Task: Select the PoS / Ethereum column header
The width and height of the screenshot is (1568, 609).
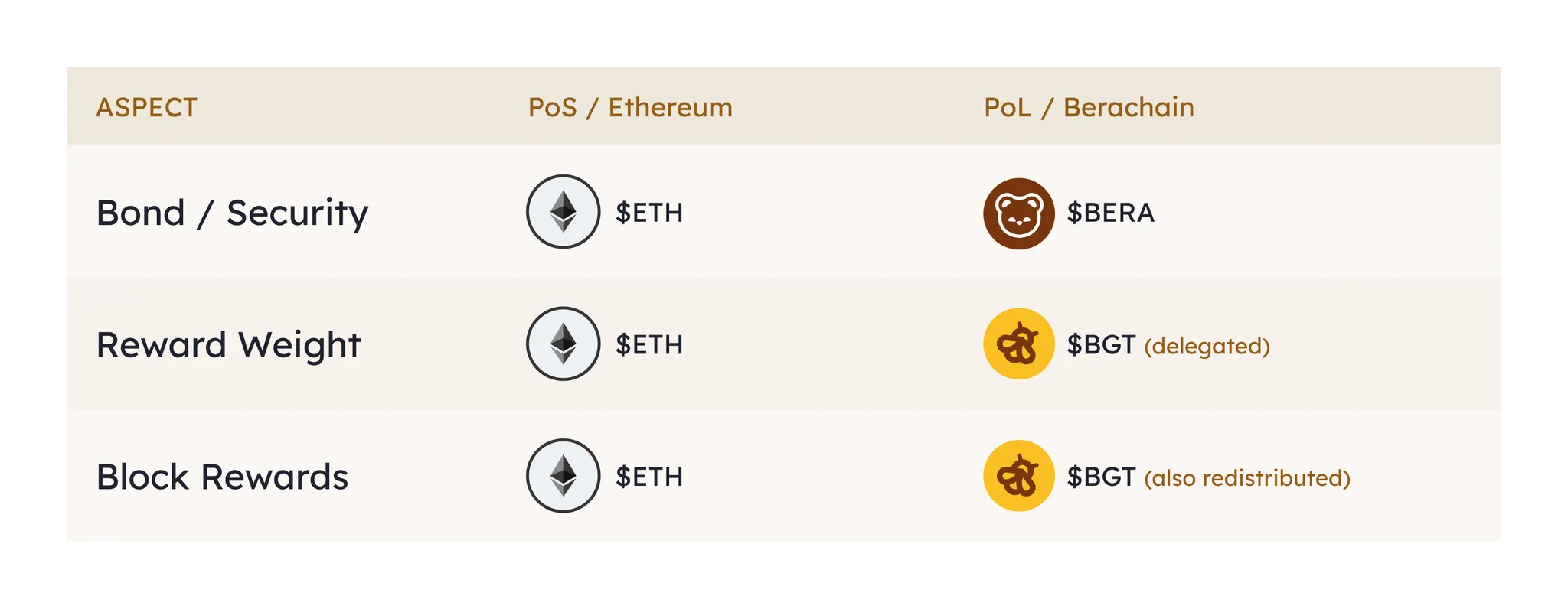Action: click(x=630, y=107)
